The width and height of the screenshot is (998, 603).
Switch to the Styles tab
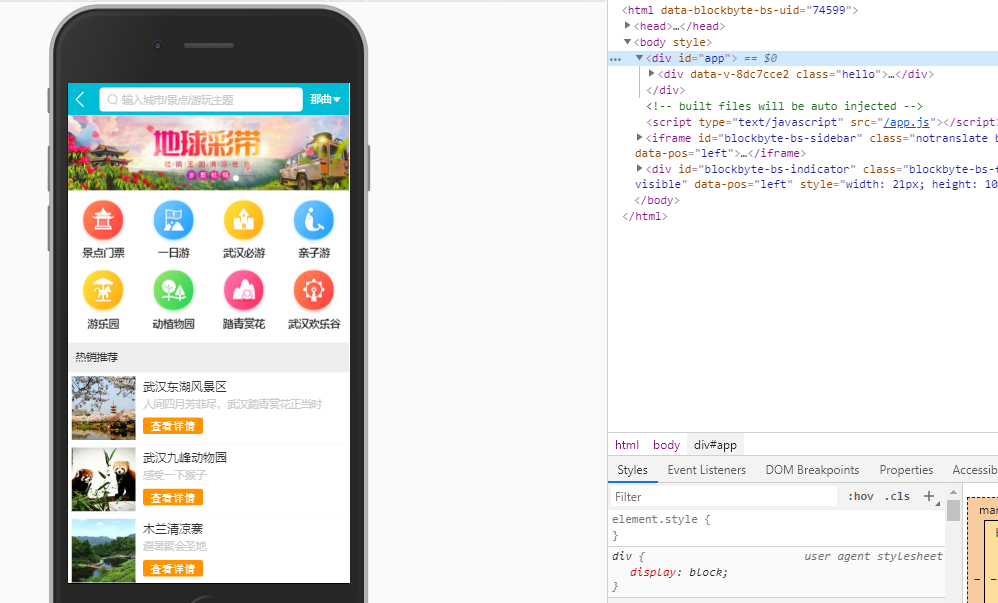633,470
